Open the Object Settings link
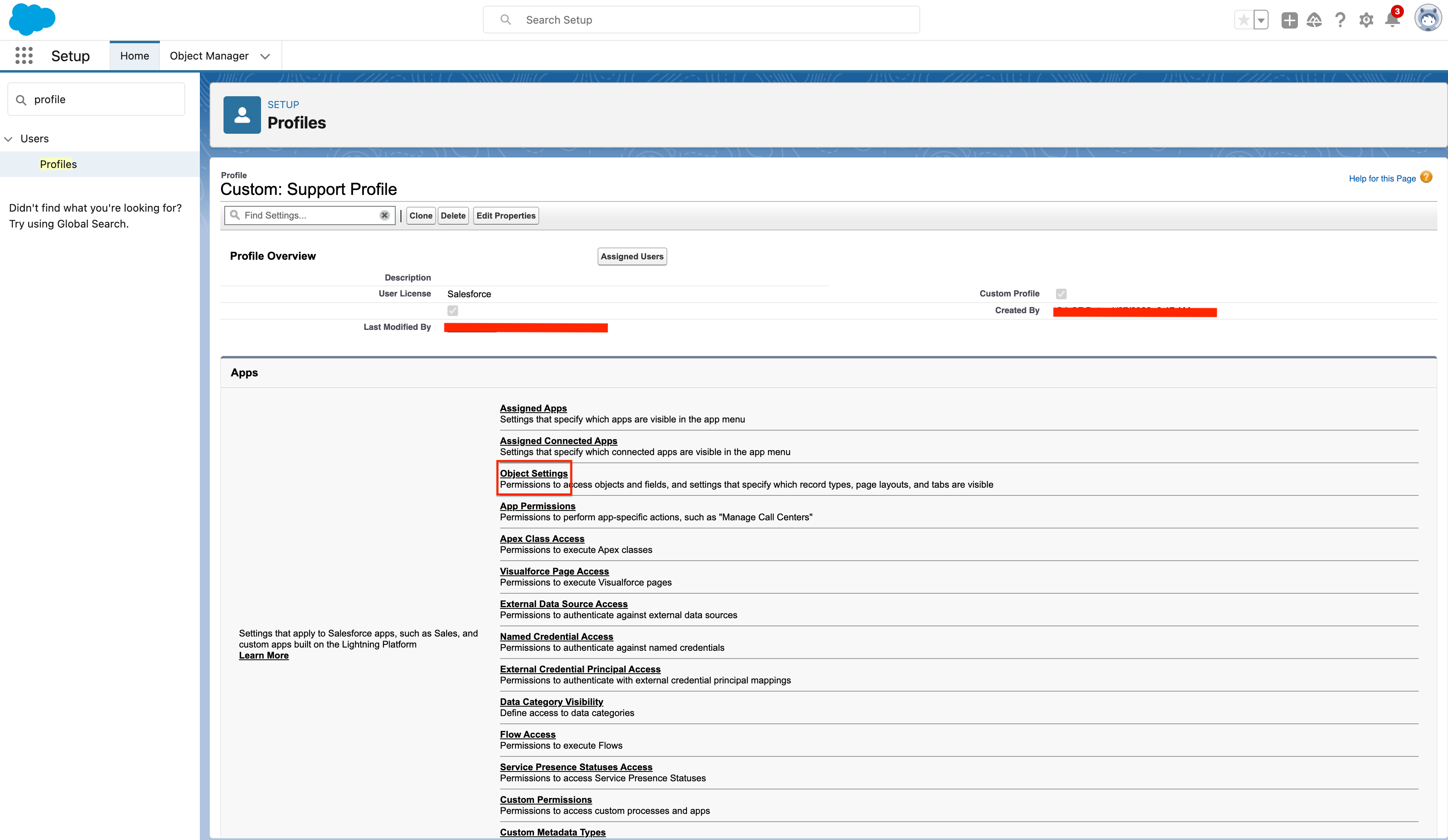Image resolution: width=1448 pixels, height=840 pixels. [x=534, y=474]
